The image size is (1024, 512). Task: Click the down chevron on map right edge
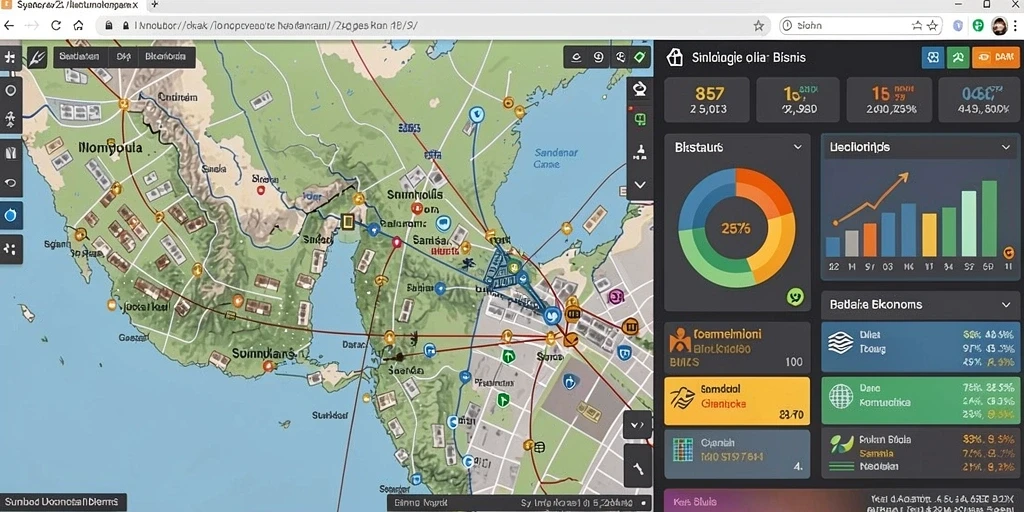pyautogui.click(x=640, y=185)
